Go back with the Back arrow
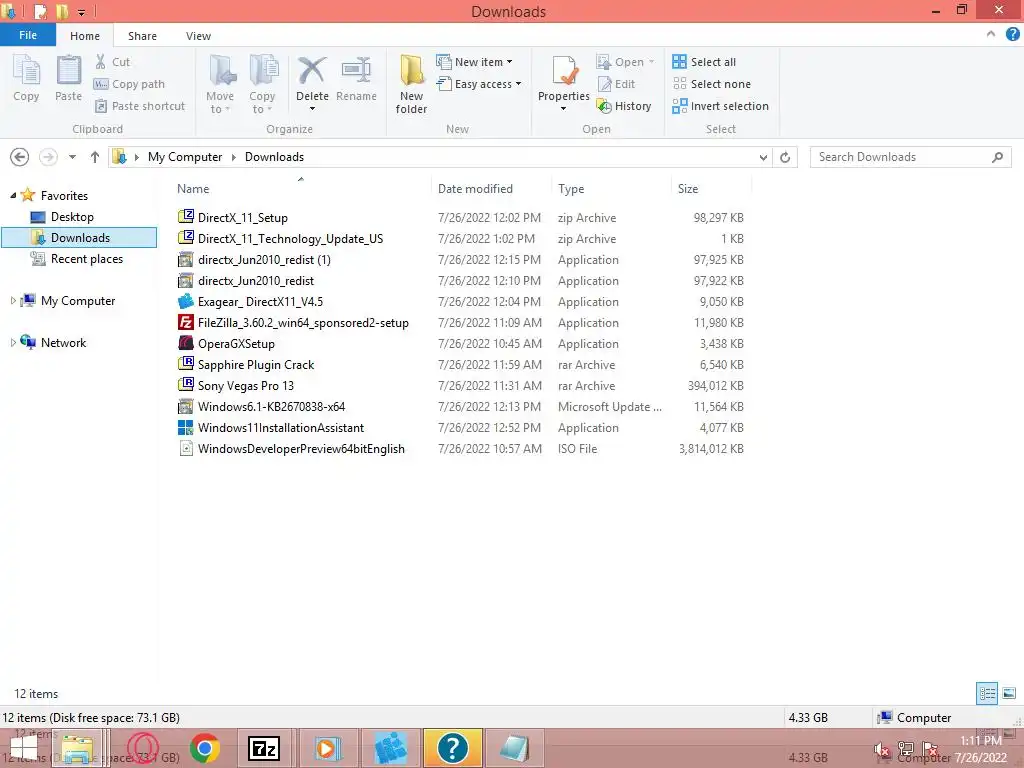 (x=20, y=157)
